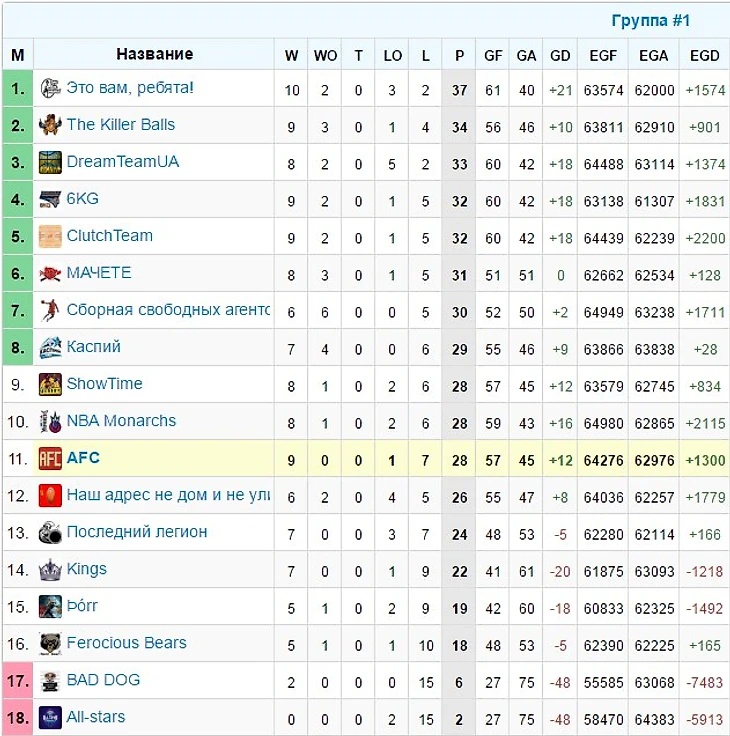Click the 6KG team logo icon
Screen dimensions: 730x736
pyautogui.click(x=50, y=199)
